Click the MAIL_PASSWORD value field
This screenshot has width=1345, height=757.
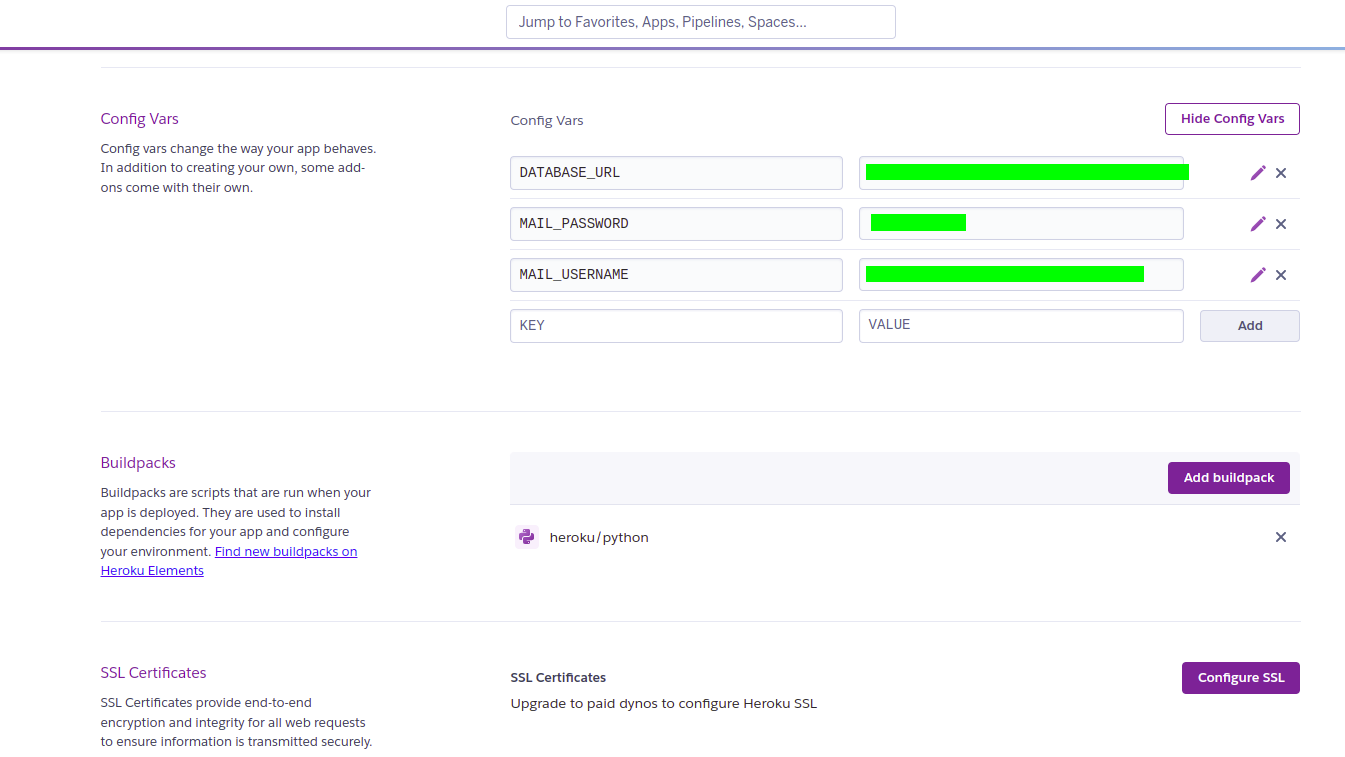pyautogui.click(x=1021, y=224)
